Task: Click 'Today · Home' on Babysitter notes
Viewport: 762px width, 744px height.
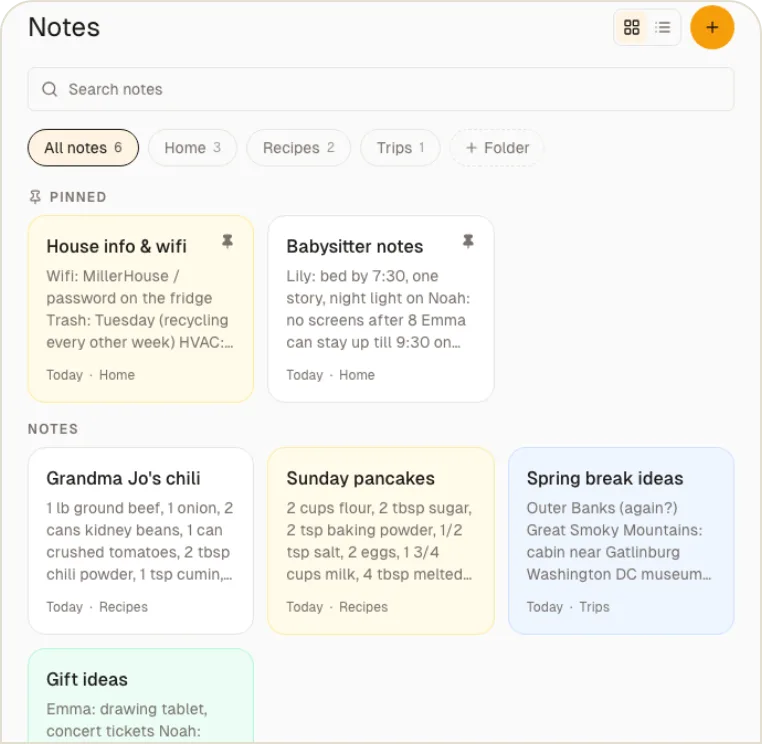Action: click(330, 375)
